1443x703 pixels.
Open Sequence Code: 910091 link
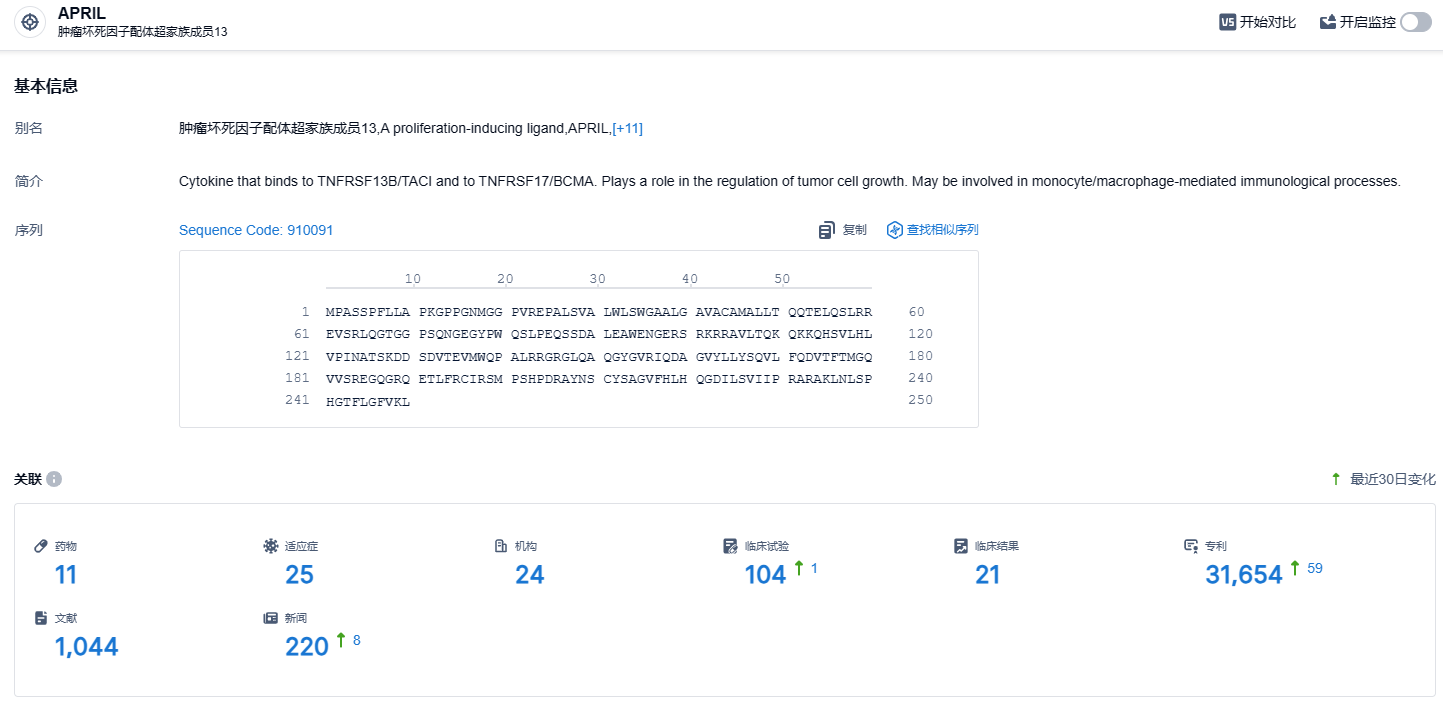click(x=256, y=230)
